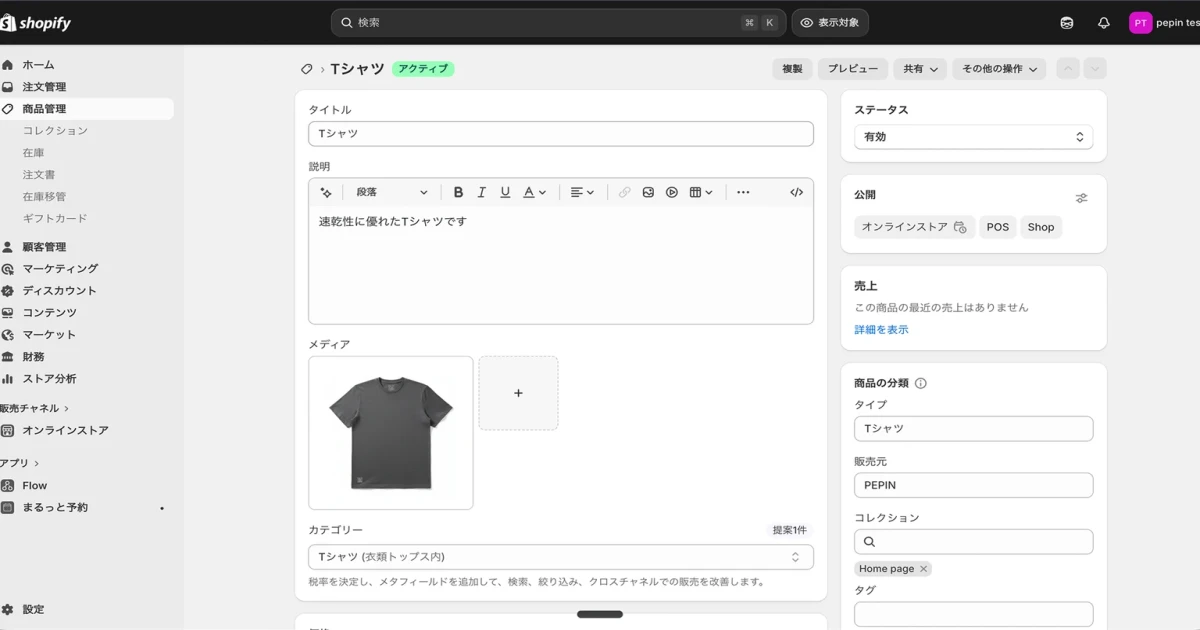Expand the その他の操作 actions dropdown

[998, 68]
